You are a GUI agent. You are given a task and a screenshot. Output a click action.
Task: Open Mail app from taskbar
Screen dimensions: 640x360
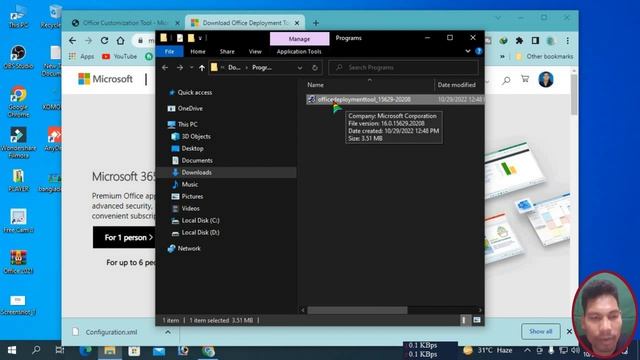pos(159,351)
